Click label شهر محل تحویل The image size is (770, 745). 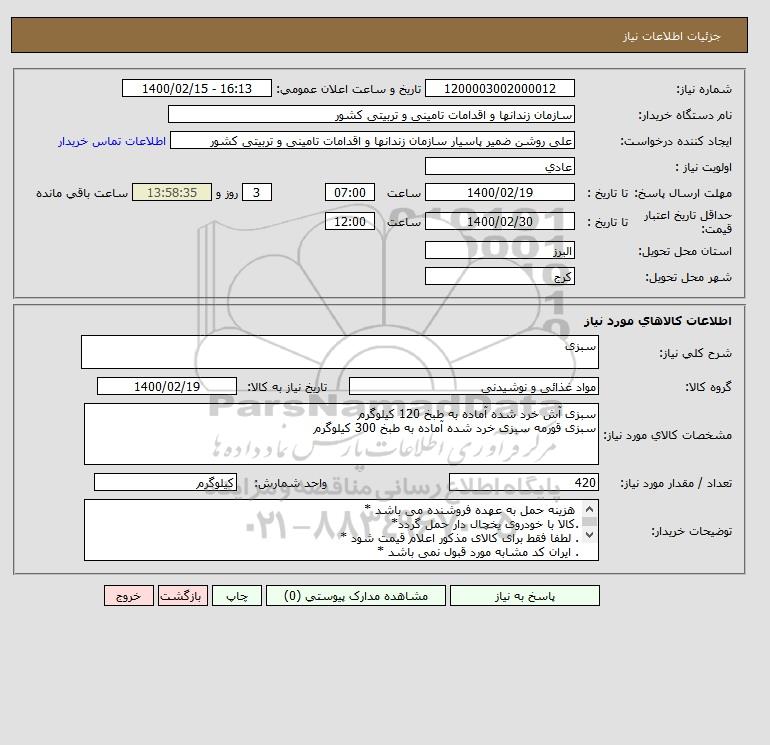tap(688, 277)
